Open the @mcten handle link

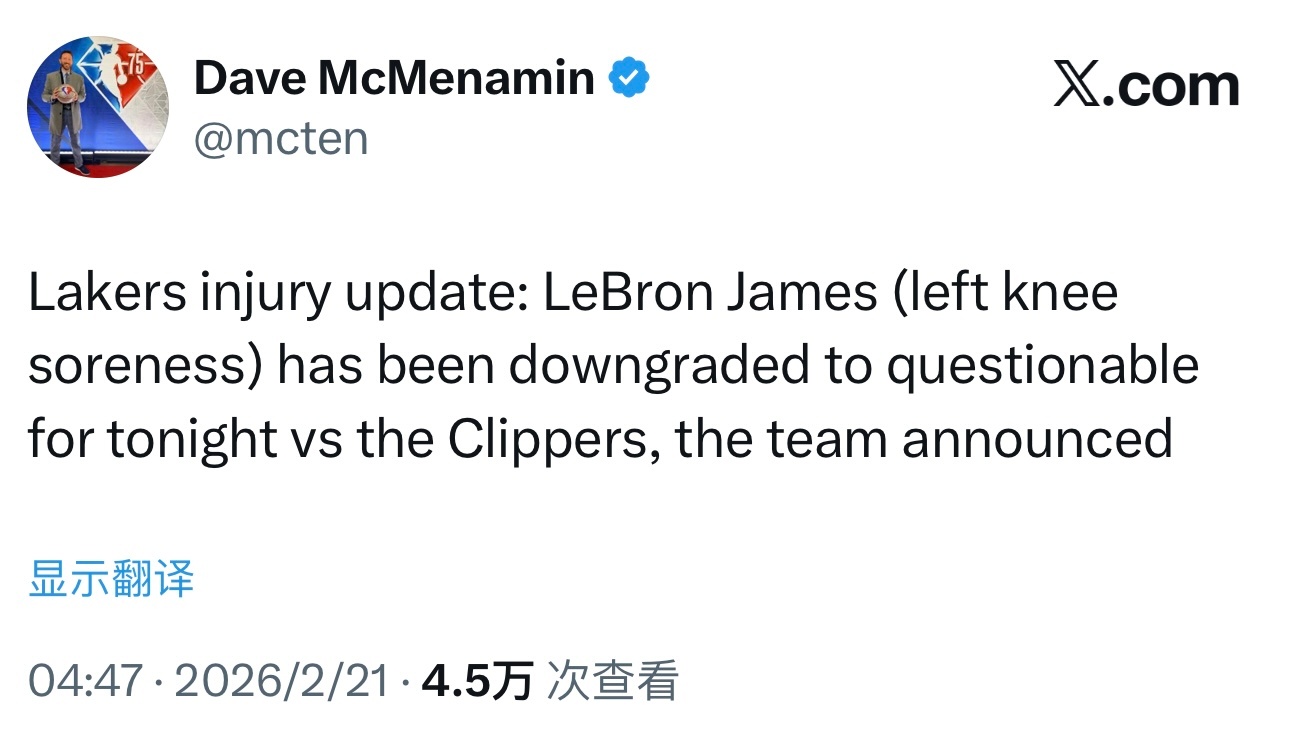point(281,138)
